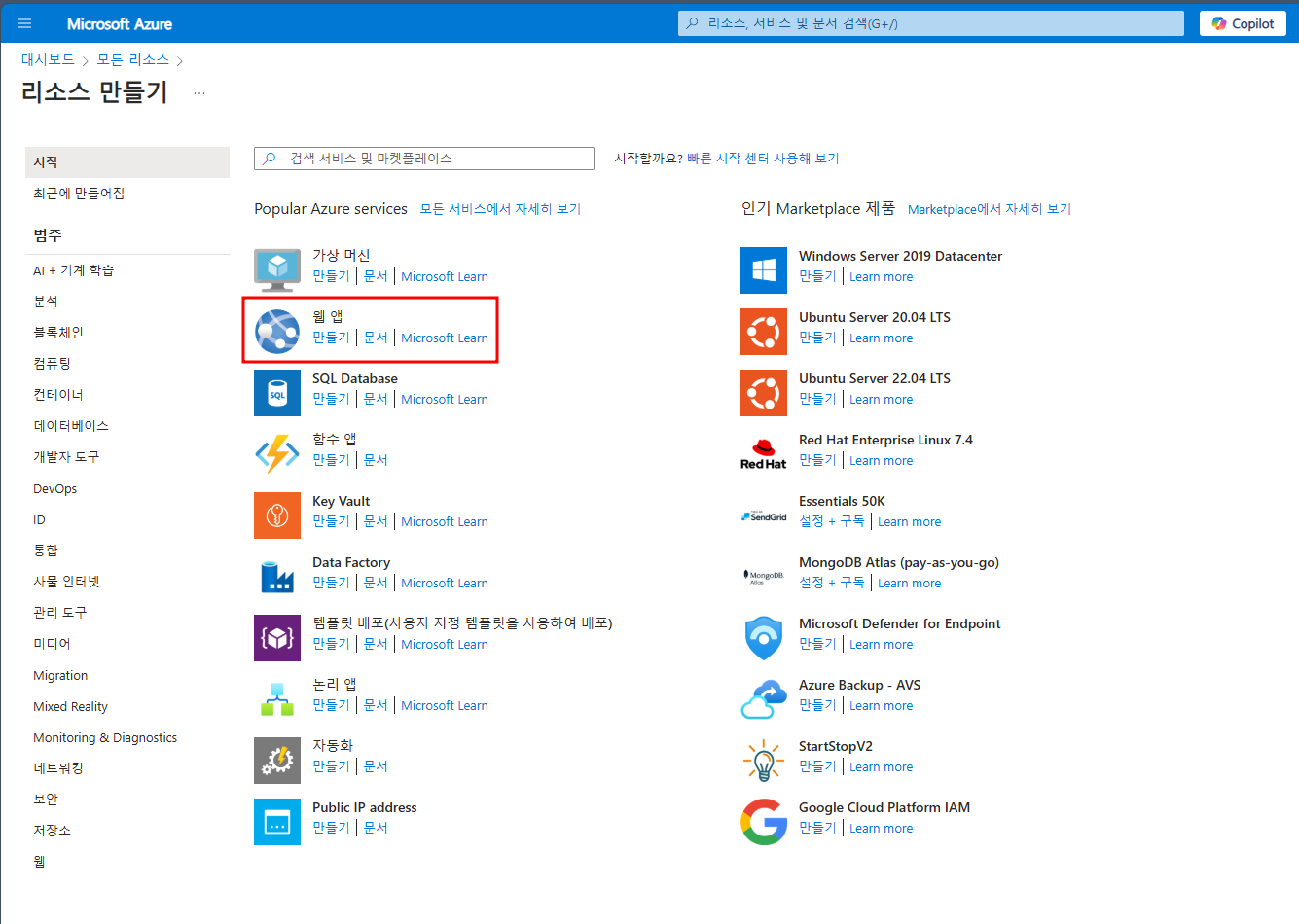
Task: Open Microsoft Learn link for Data Factory
Action: pyautogui.click(x=445, y=583)
